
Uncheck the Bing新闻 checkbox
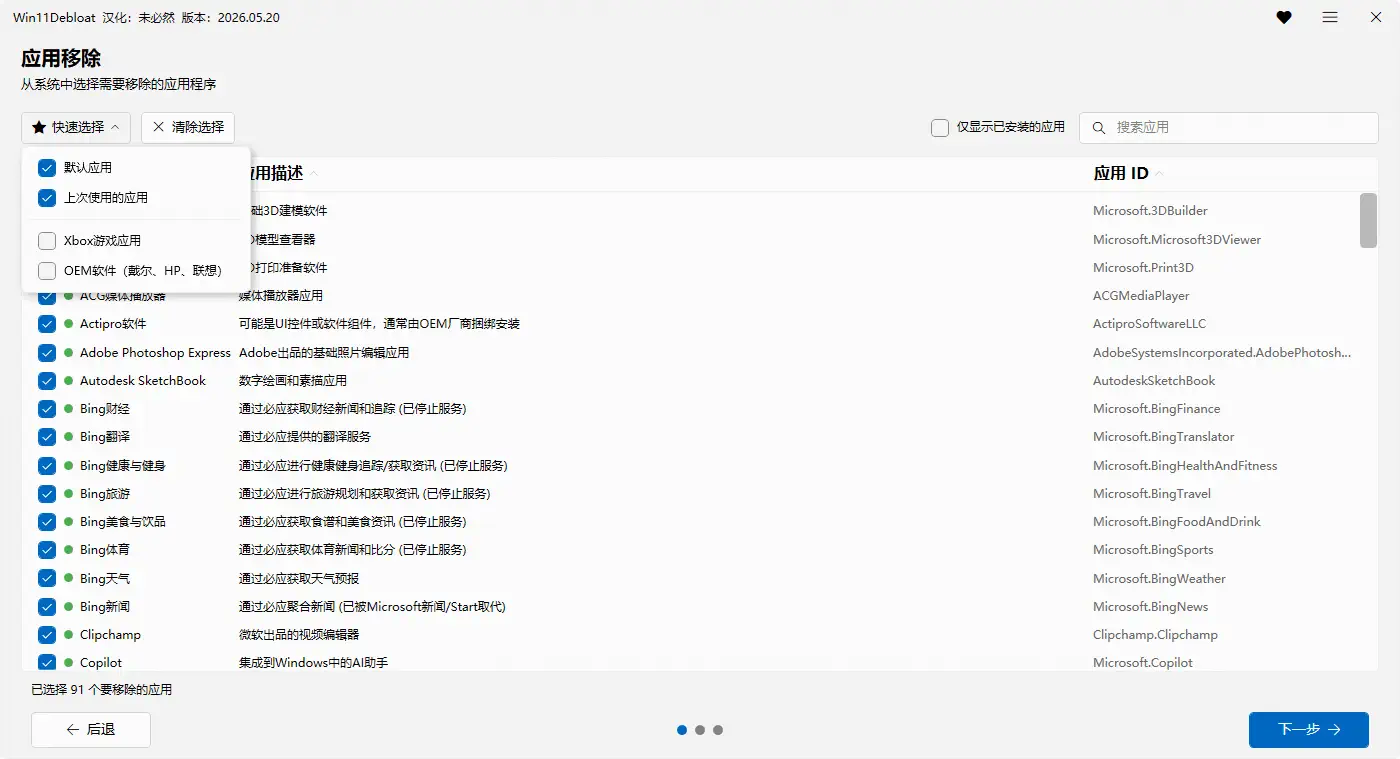tap(47, 607)
